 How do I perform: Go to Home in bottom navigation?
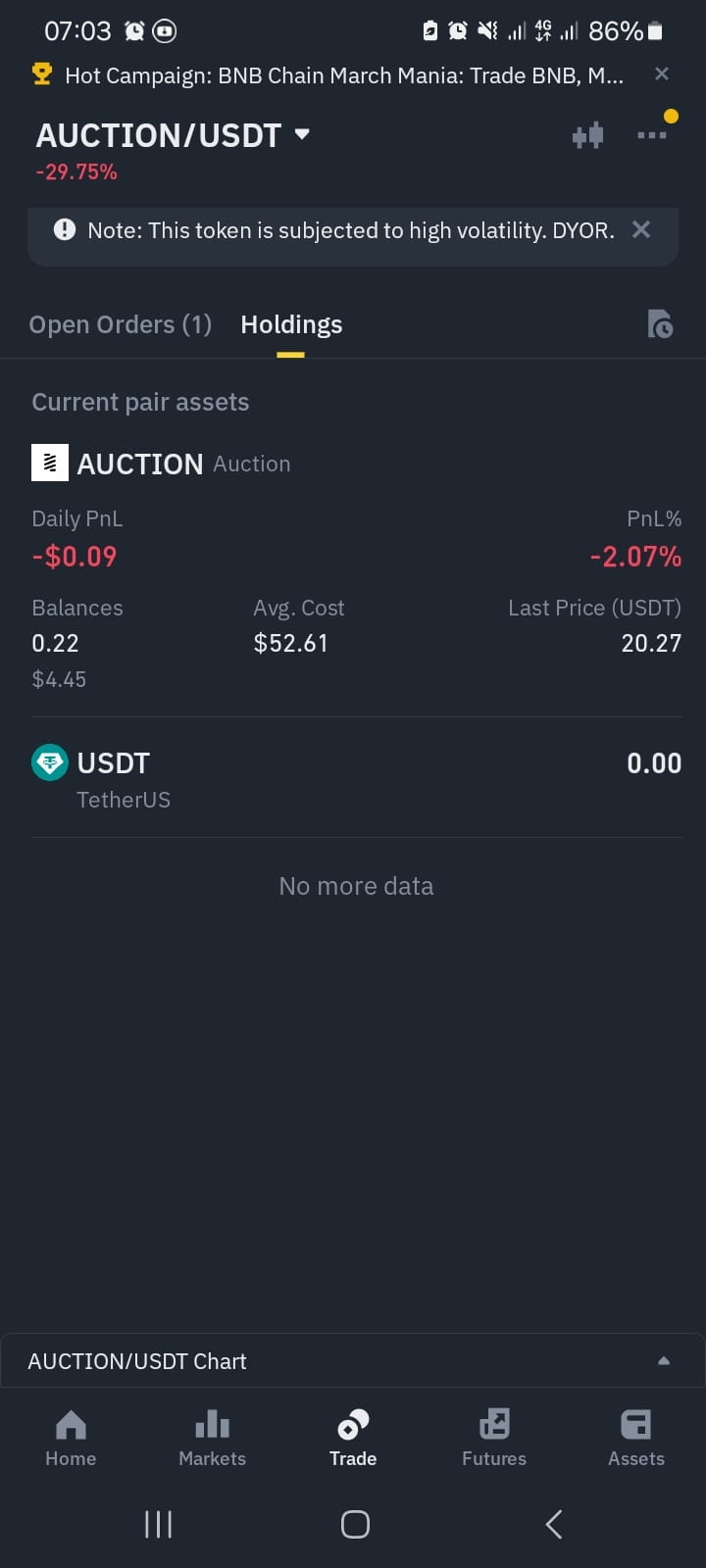click(71, 1438)
